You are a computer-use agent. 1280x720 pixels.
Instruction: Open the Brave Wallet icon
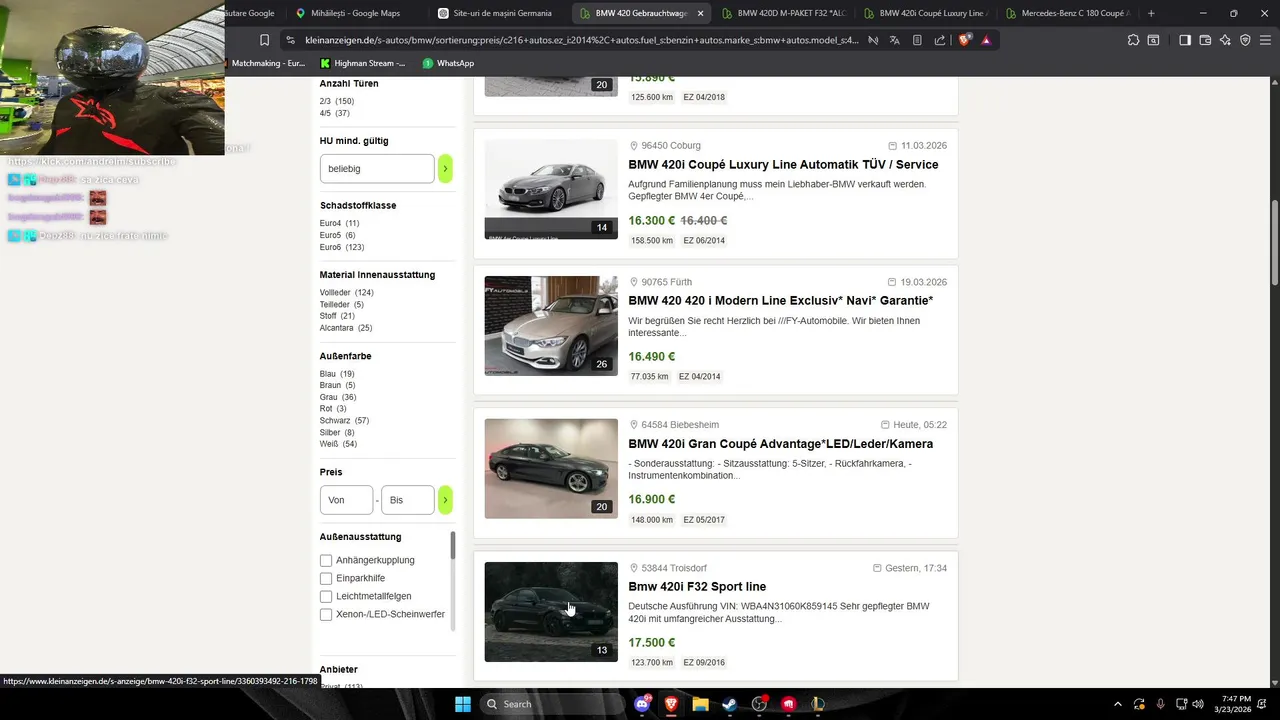click(1205, 40)
